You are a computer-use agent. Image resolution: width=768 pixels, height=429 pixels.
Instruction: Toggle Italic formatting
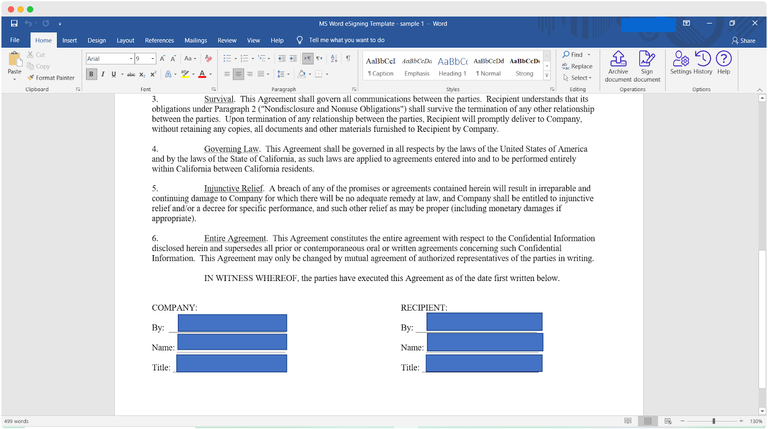pos(101,74)
